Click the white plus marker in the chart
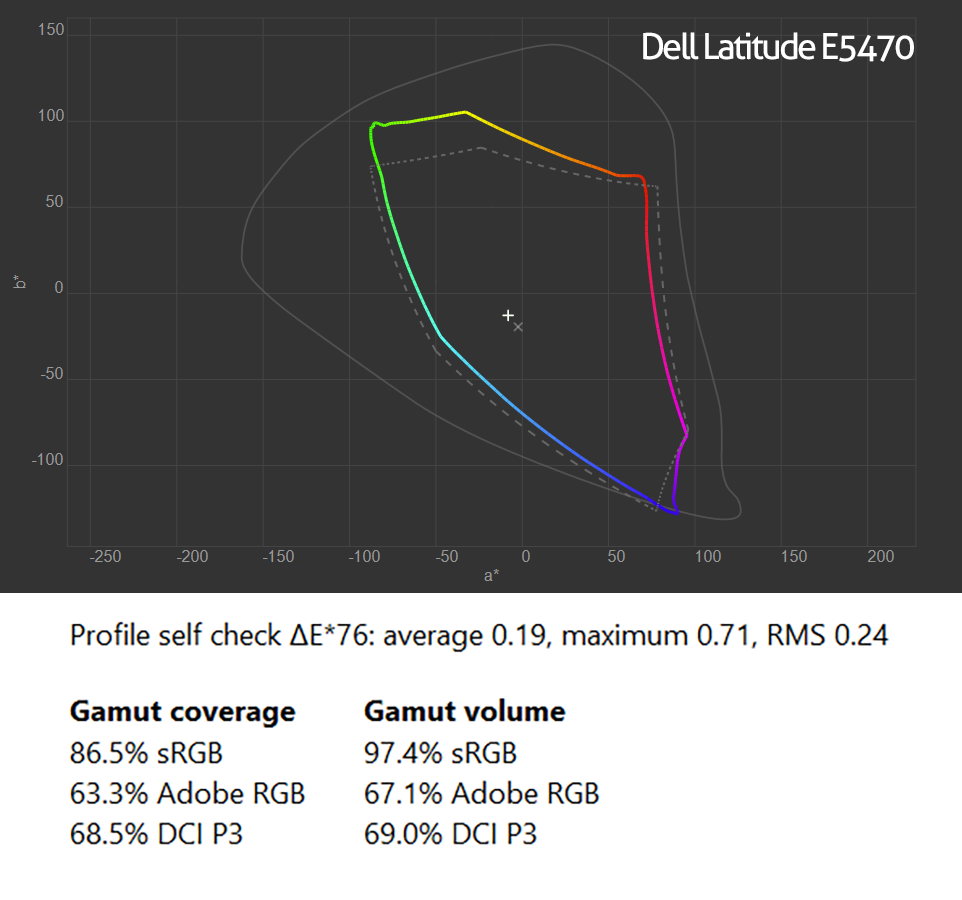 coord(508,315)
